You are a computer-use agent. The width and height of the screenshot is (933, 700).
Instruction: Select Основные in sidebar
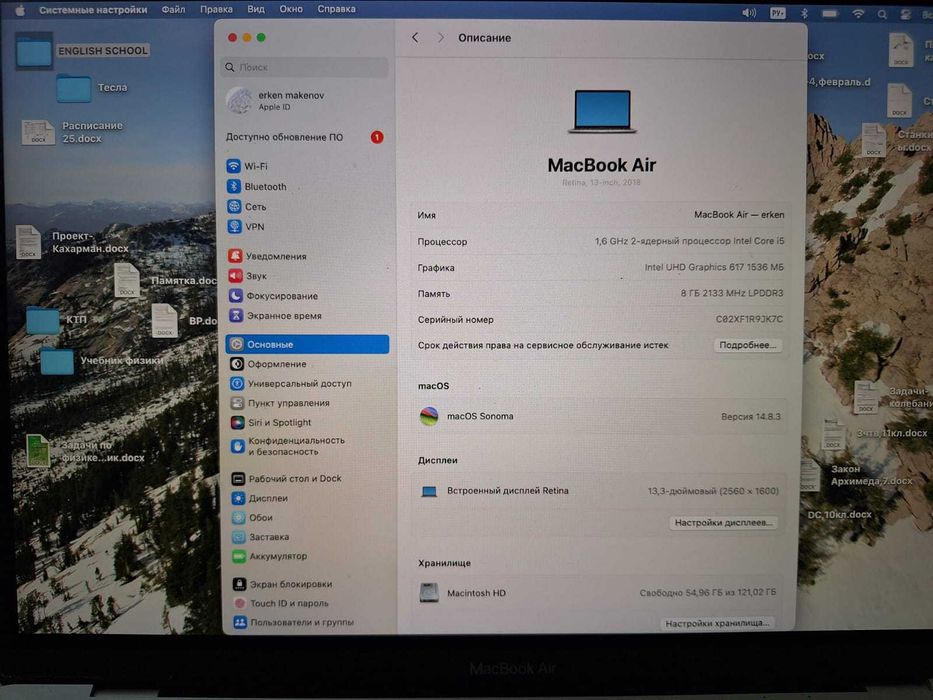click(307, 344)
